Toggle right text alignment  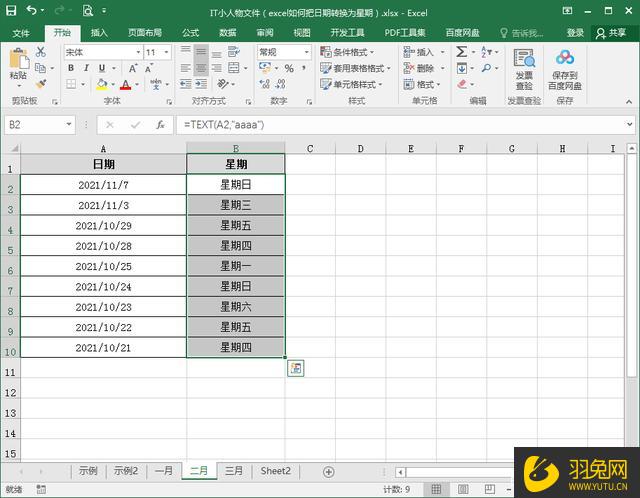[x=217, y=68]
